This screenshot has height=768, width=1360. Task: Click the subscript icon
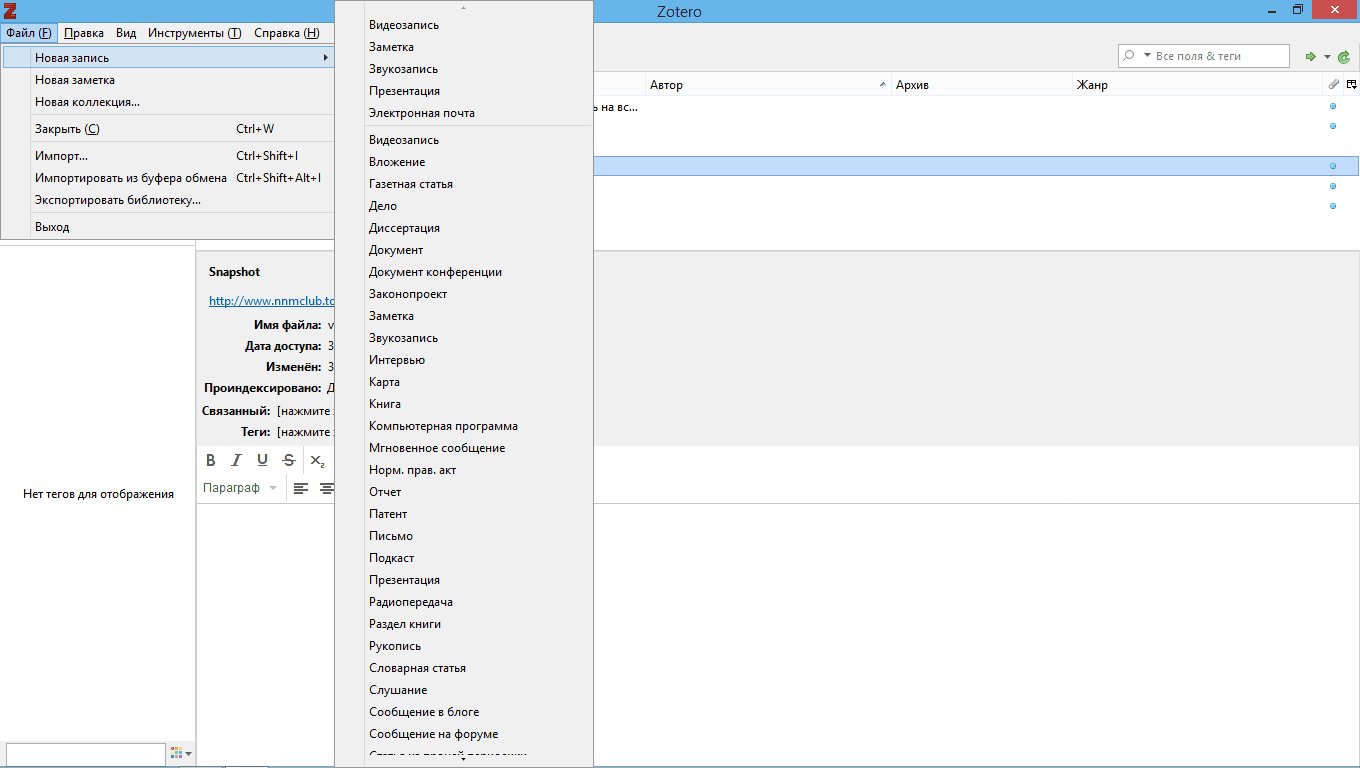(x=317, y=460)
